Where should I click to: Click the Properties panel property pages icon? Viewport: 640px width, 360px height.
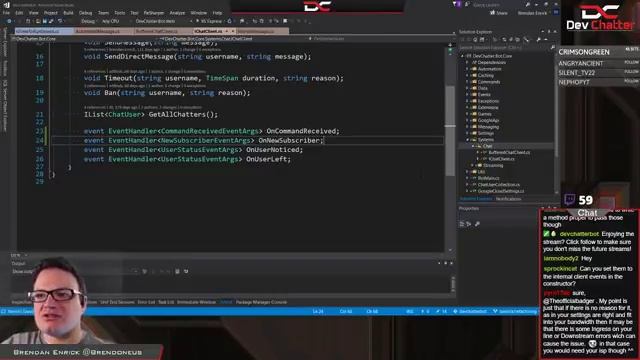[477, 224]
